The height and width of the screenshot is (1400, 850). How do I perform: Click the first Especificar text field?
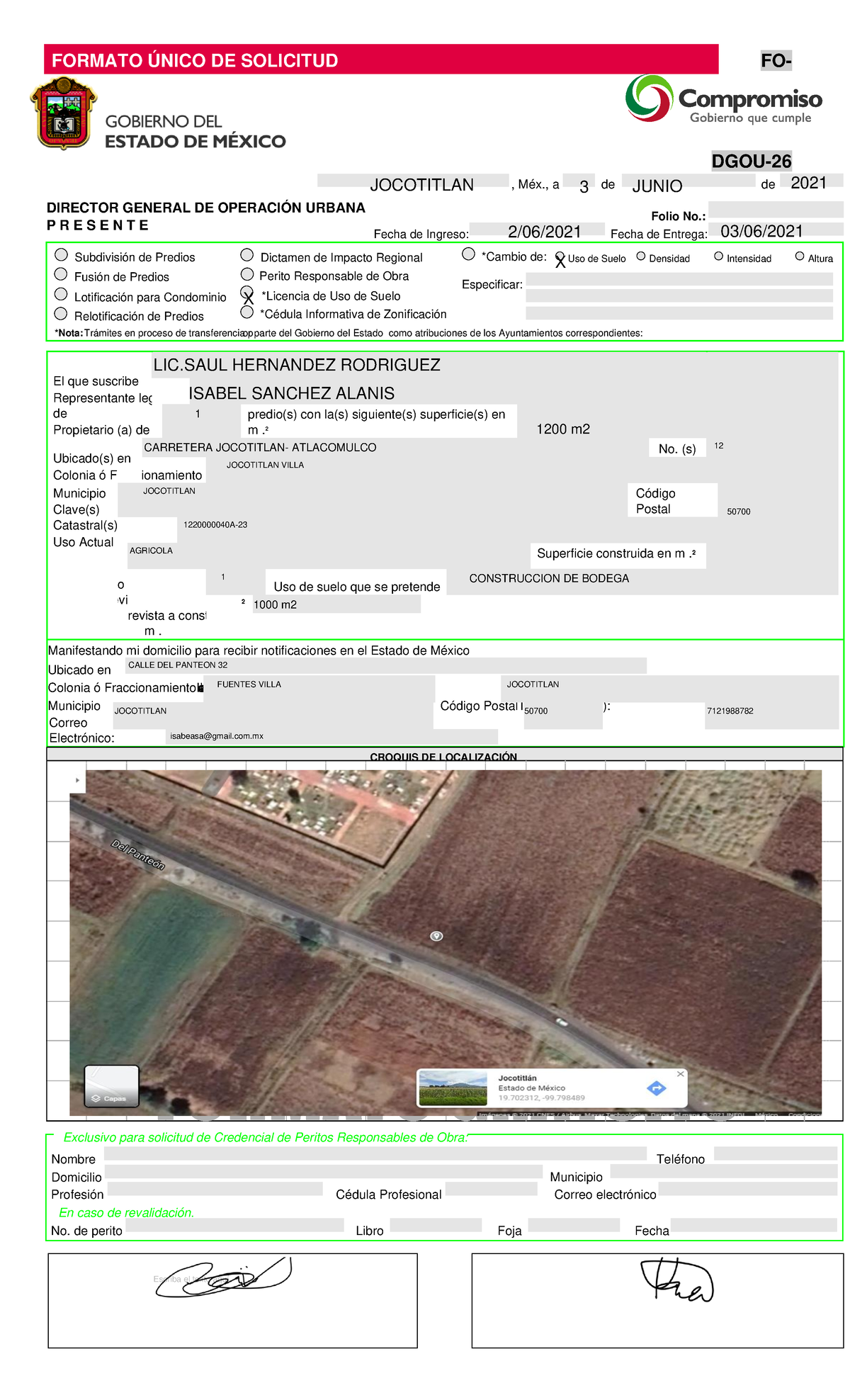tap(679, 280)
